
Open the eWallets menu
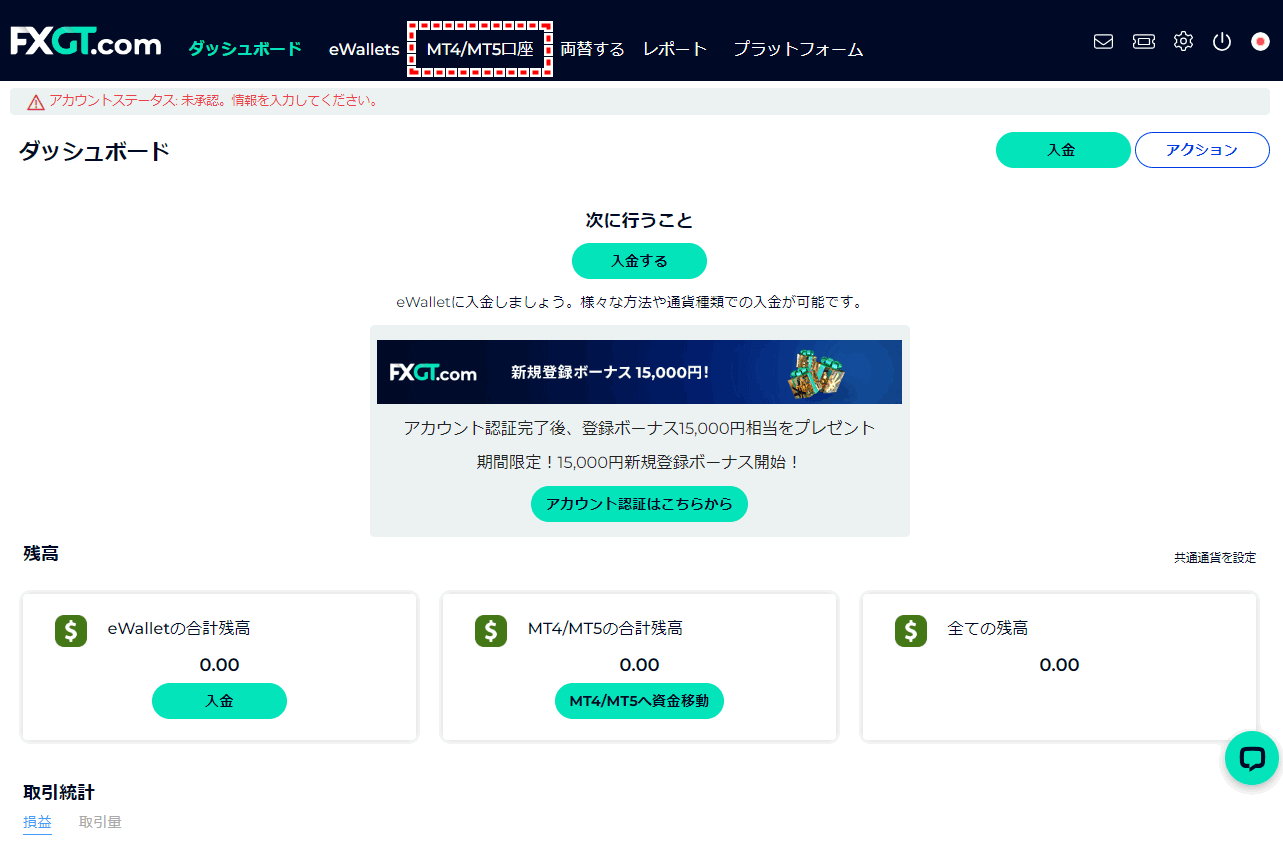point(364,49)
